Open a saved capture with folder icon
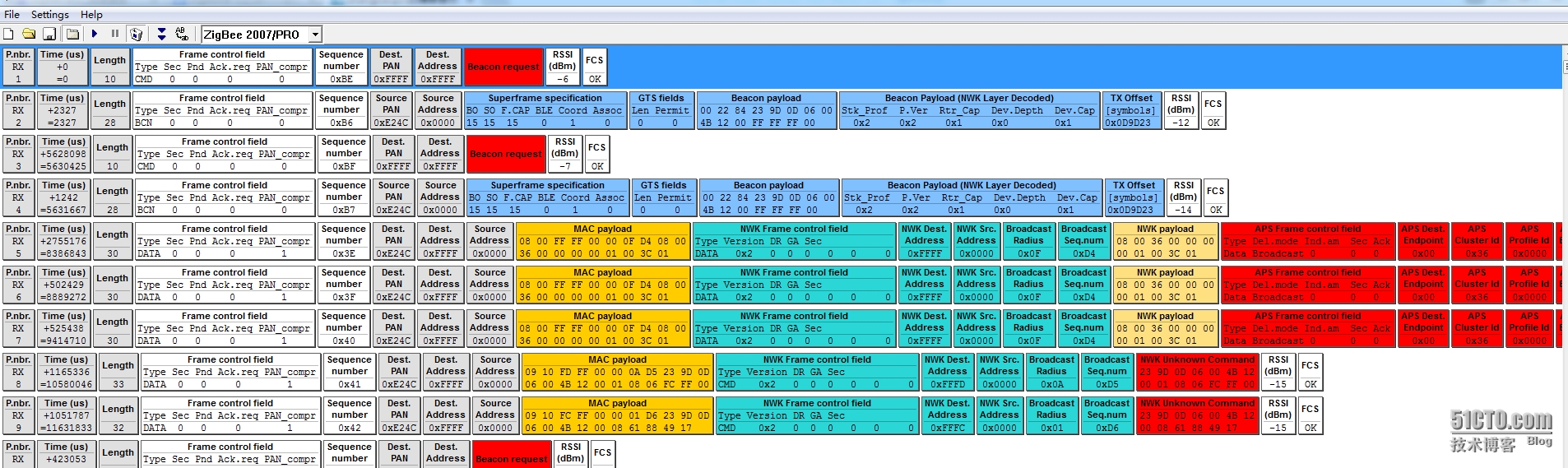This screenshot has width=1568, height=468. click(29, 34)
